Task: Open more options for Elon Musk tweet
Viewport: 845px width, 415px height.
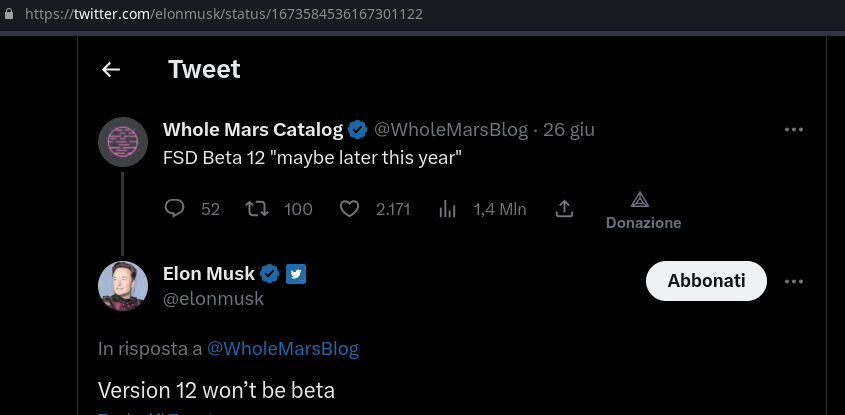Action: (x=794, y=281)
